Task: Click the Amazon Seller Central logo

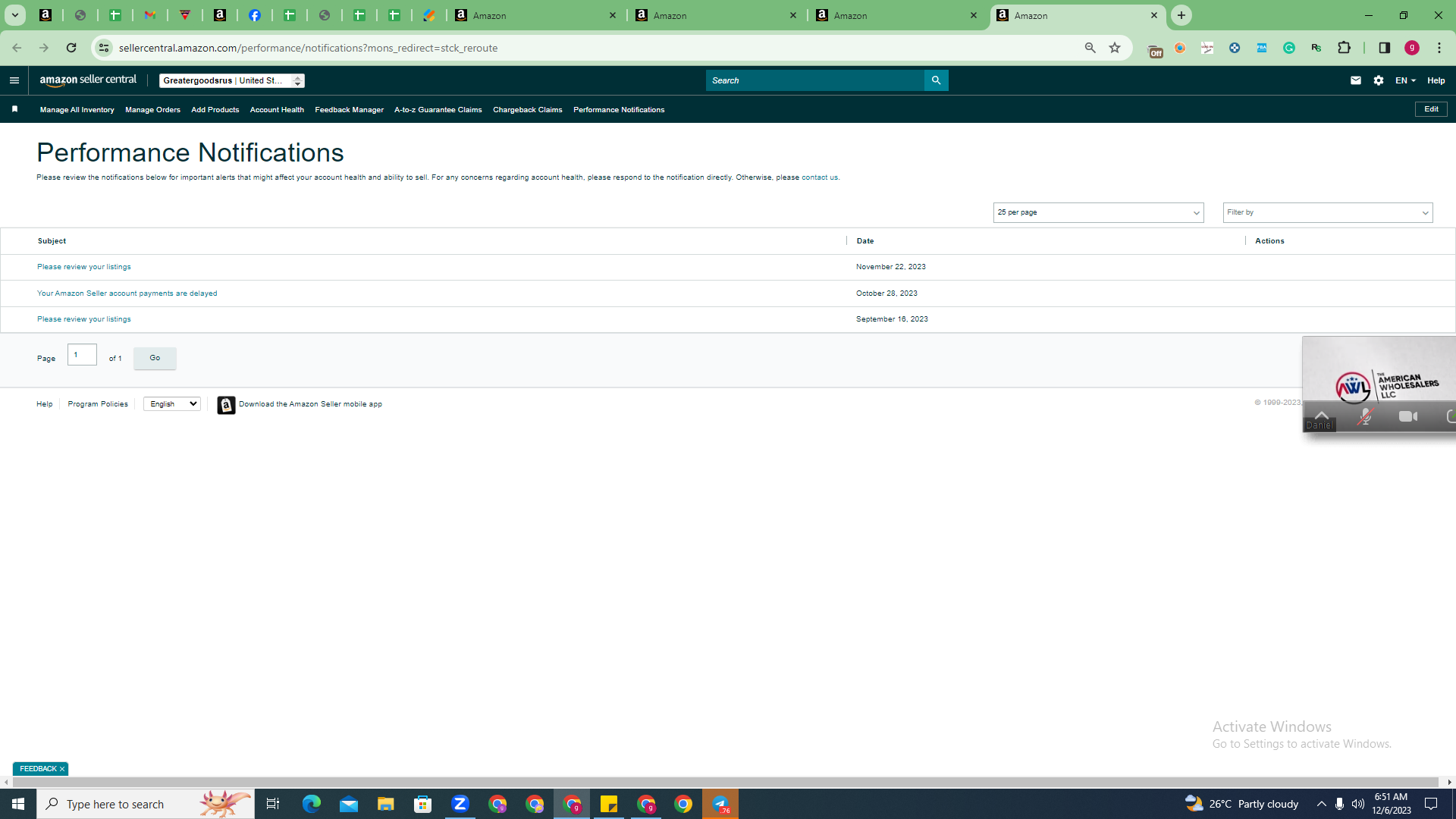Action: [88, 80]
